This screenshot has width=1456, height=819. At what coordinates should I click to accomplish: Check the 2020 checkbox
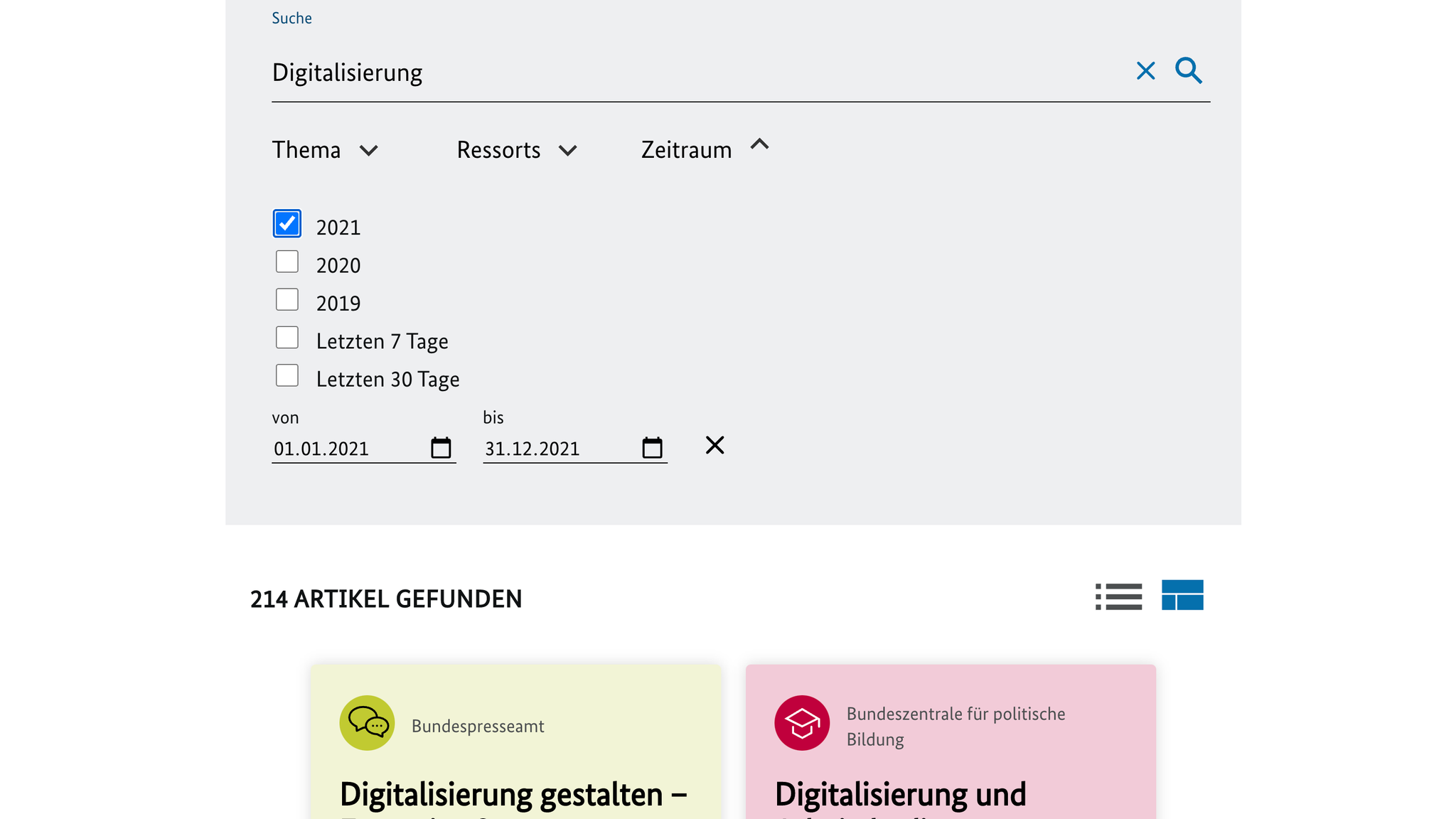(287, 262)
